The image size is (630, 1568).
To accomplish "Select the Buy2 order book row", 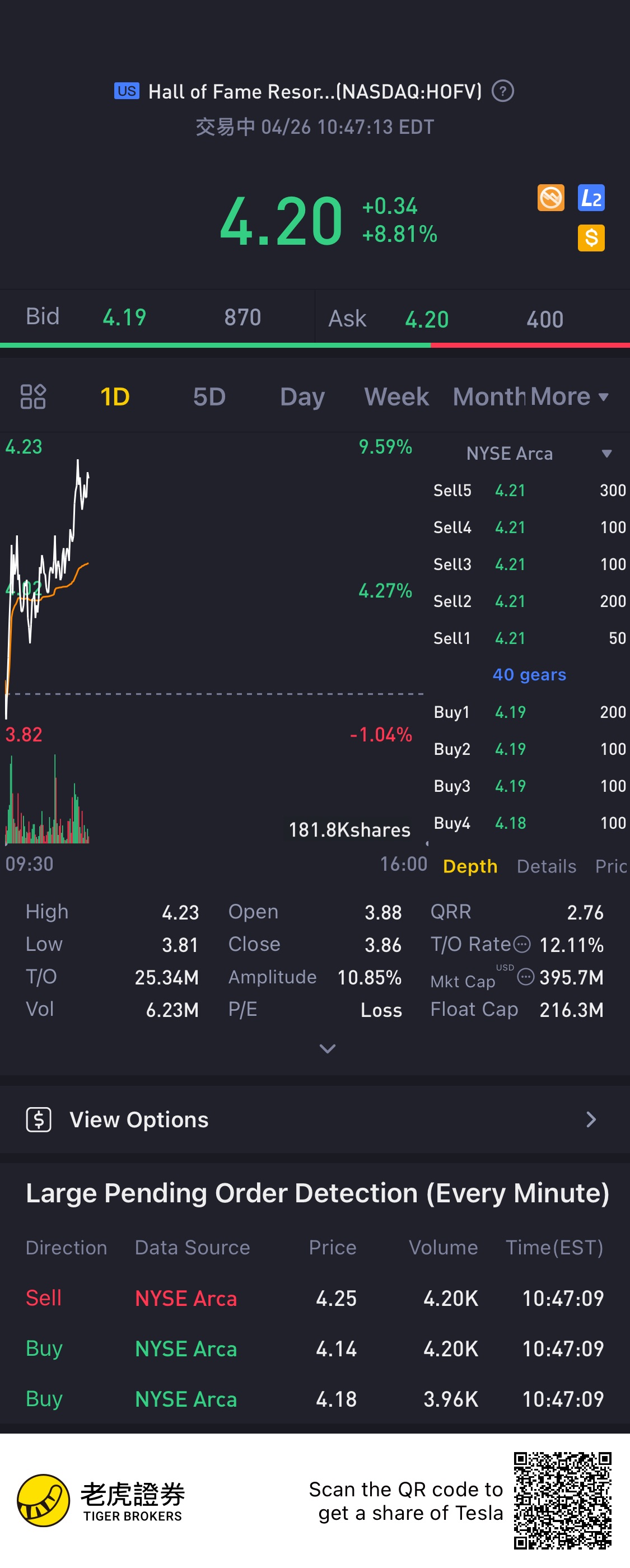I will [529, 749].
